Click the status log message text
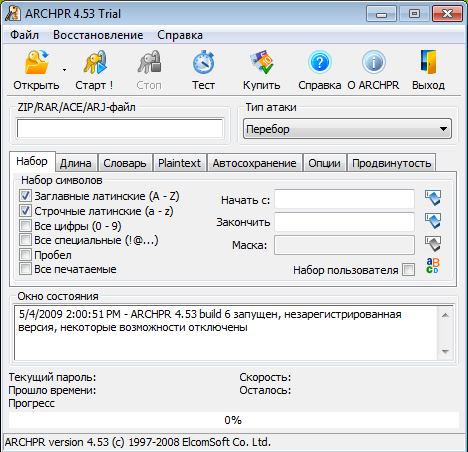This screenshot has height=452, width=468. pos(210,321)
